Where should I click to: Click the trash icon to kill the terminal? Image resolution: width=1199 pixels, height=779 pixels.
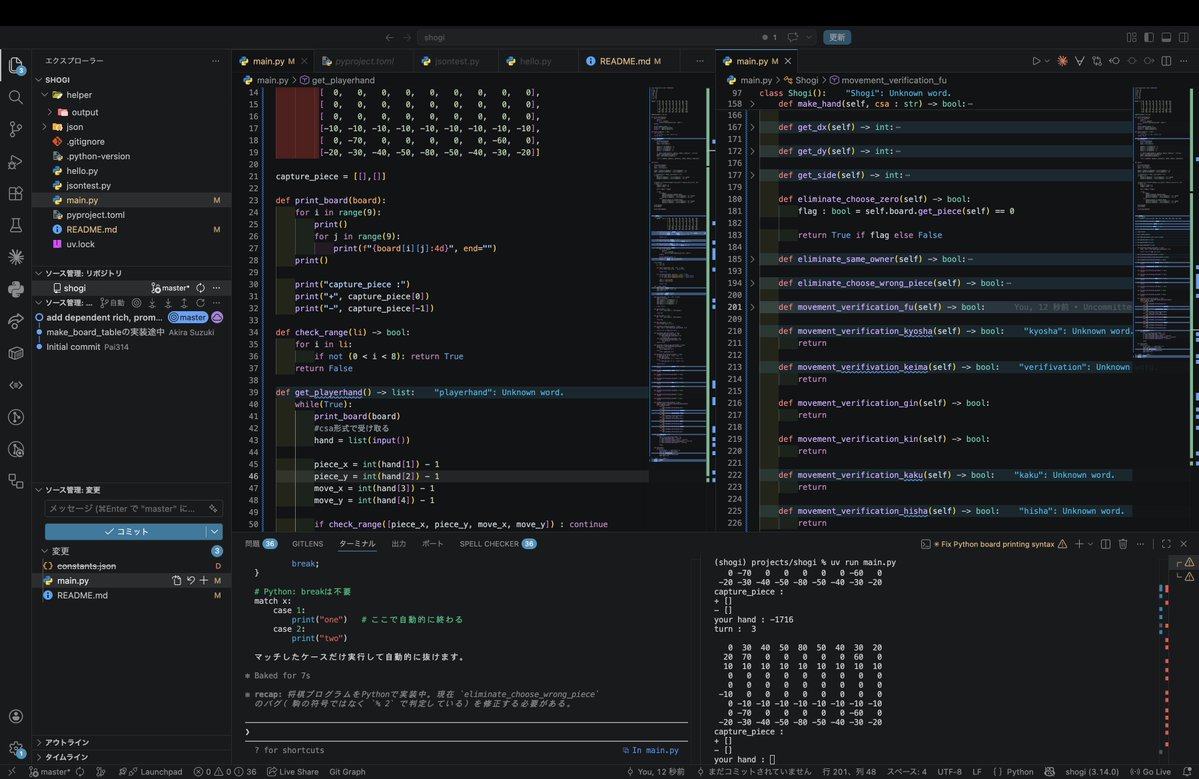click(x=1123, y=544)
